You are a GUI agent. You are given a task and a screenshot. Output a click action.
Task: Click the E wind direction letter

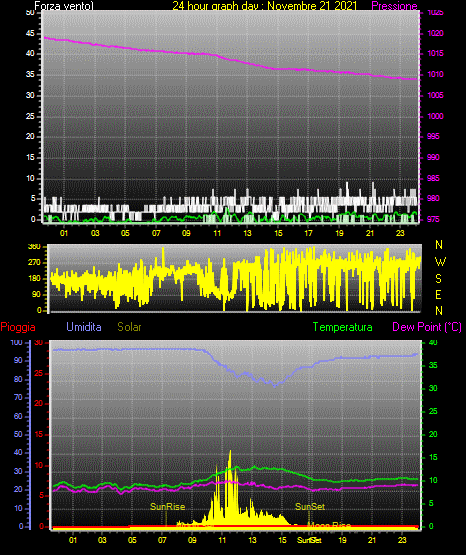point(438,294)
